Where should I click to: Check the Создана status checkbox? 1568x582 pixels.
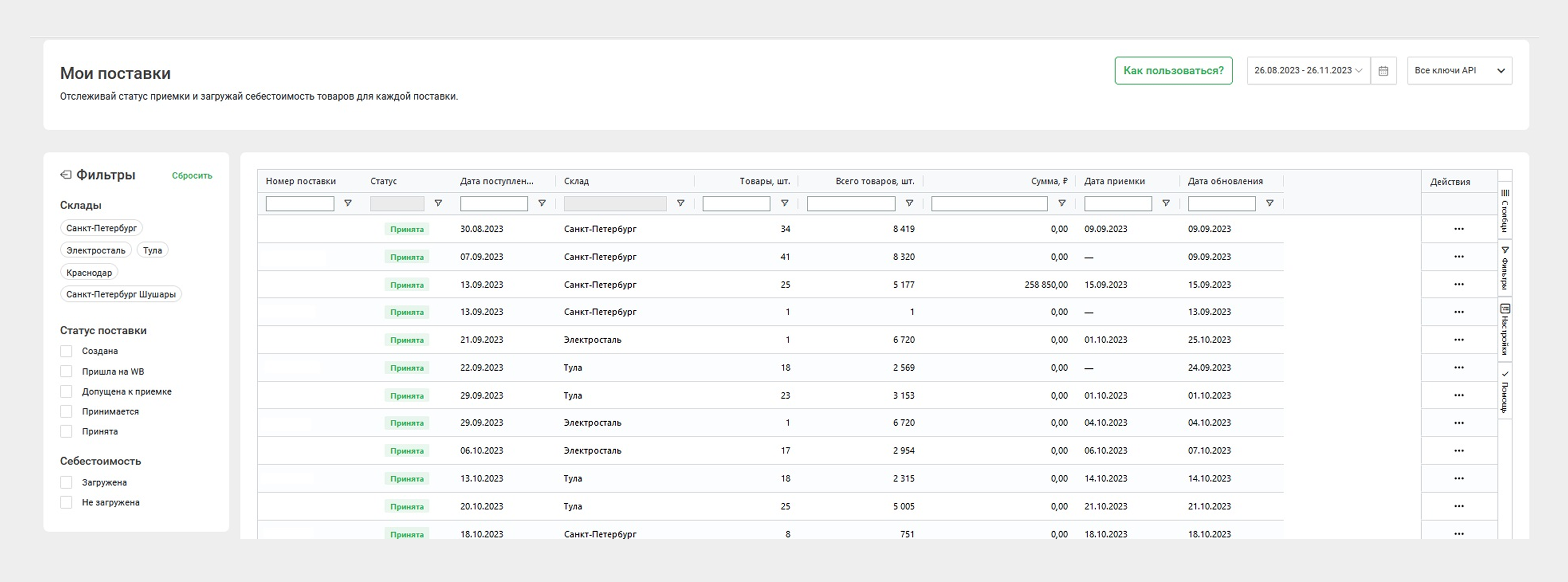tap(66, 351)
